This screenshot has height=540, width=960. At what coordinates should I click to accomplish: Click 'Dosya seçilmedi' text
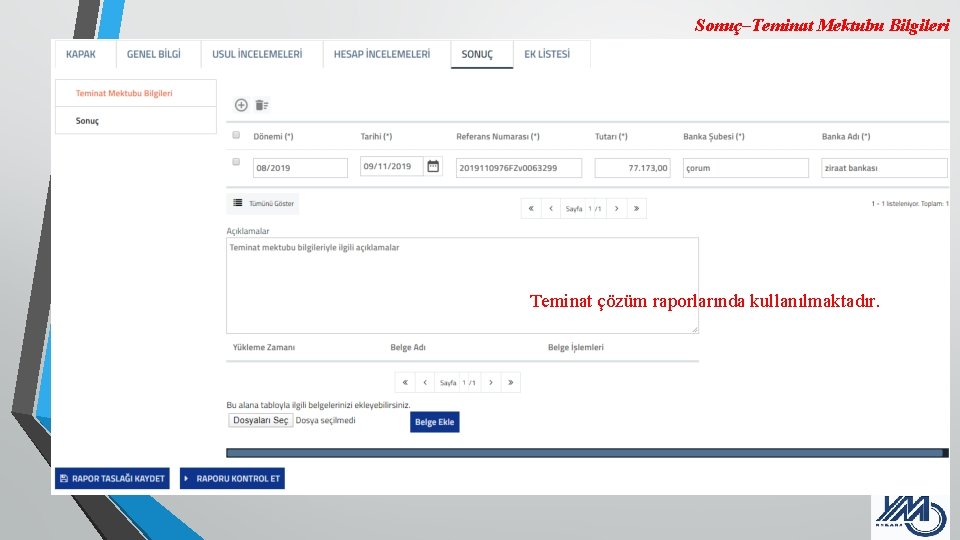pyautogui.click(x=325, y=420)
